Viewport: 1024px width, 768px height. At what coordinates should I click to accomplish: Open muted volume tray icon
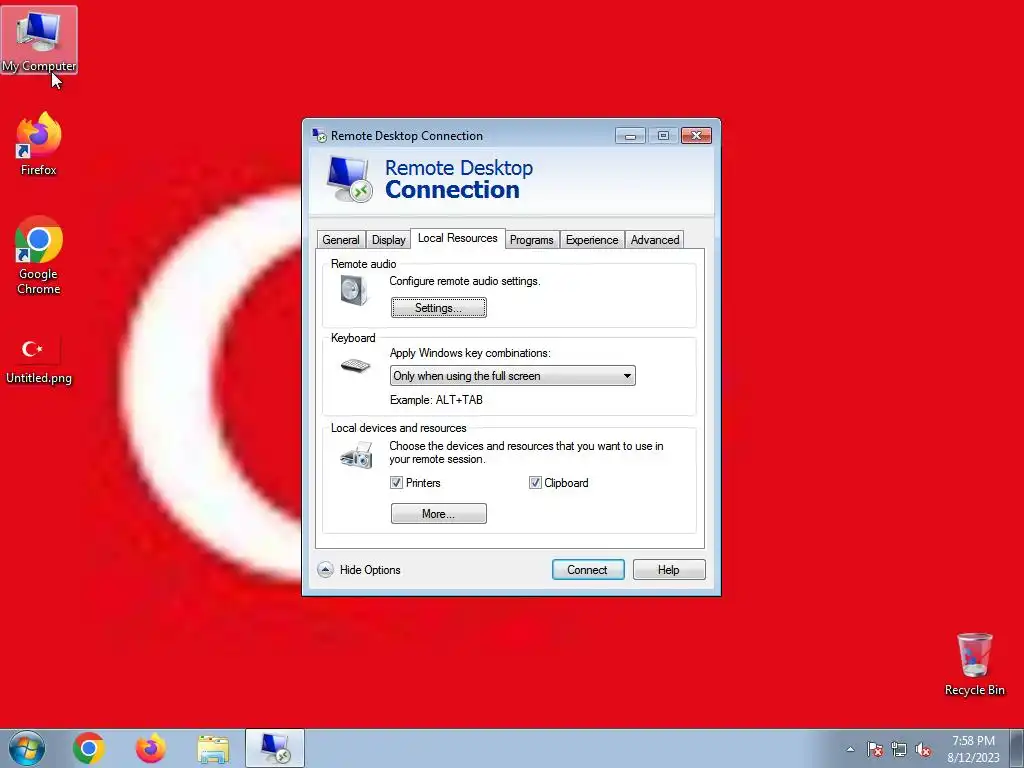pyautogui.click(x=923, y=749)
